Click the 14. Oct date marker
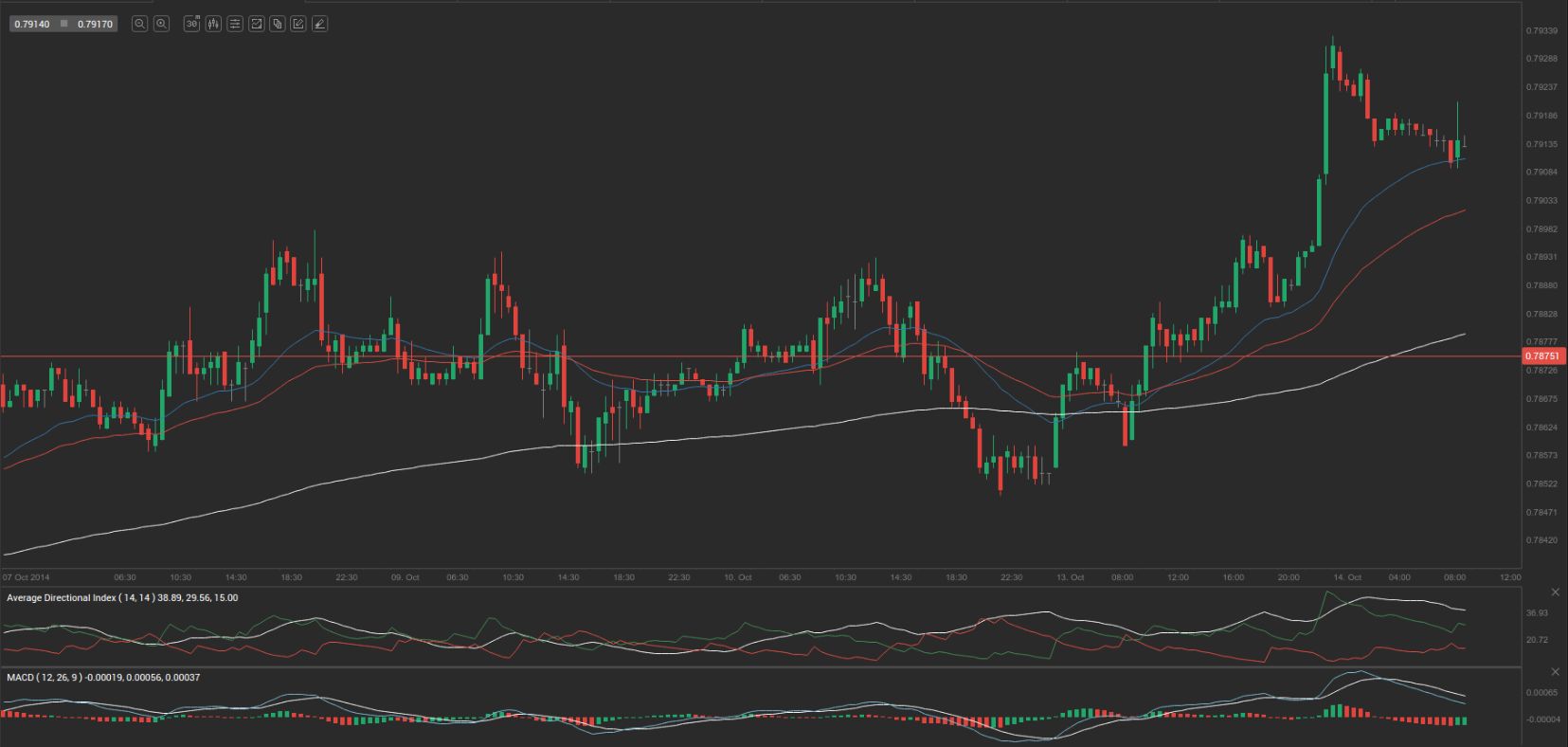Viewport: 1568px width, 747px height. tap(1346, 577)
